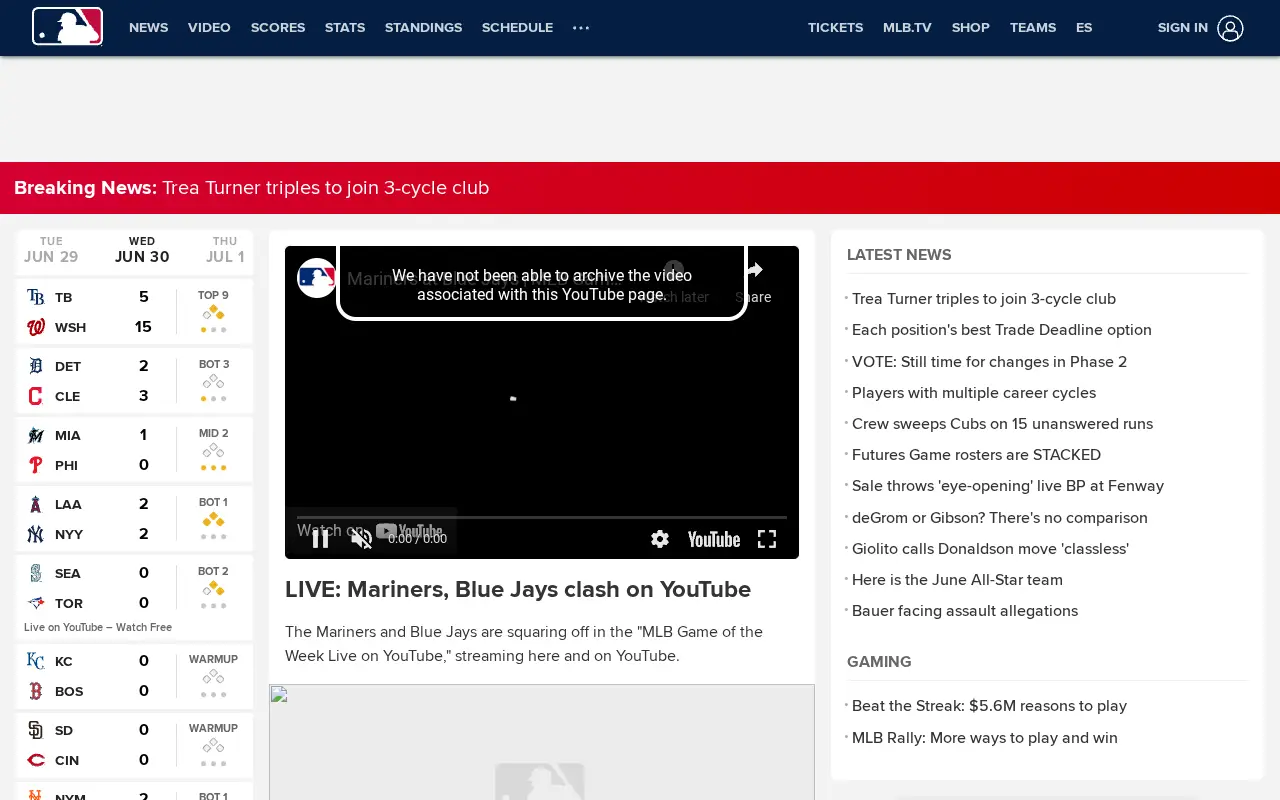Open the video settings gear
Viewport: 1280px width, 800px height.
660,539
